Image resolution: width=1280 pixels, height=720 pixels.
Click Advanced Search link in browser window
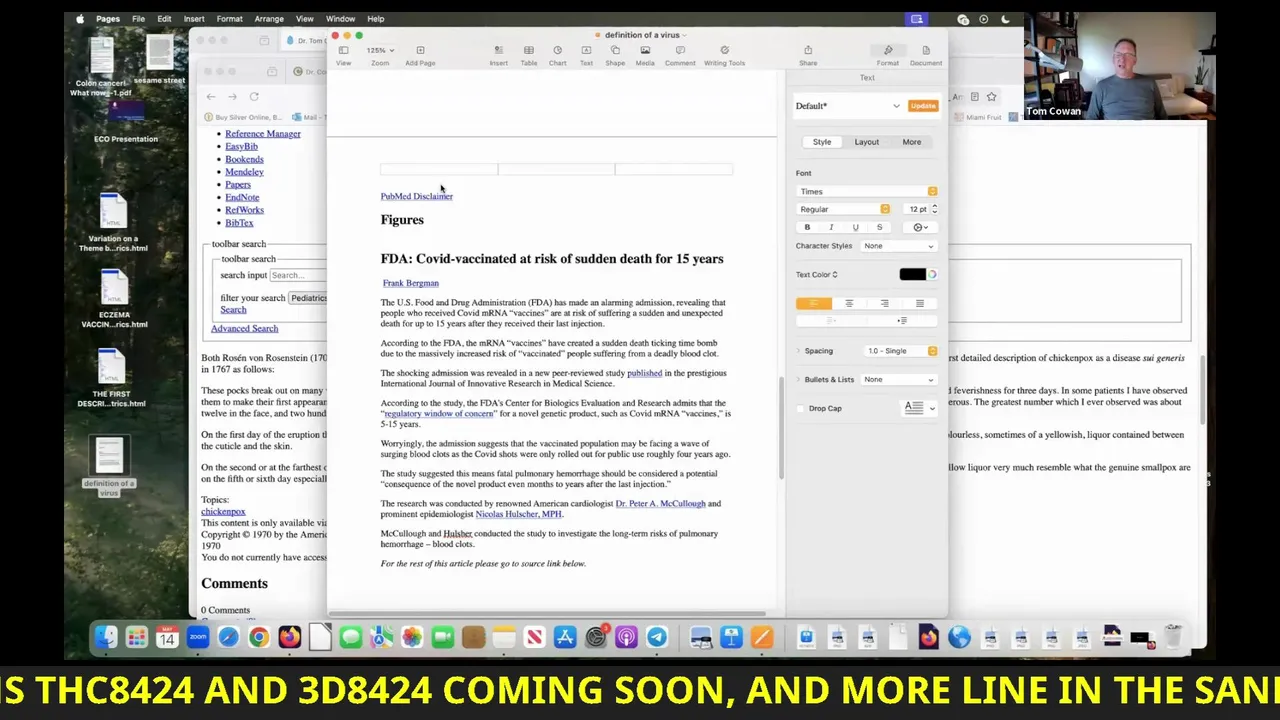244,328
